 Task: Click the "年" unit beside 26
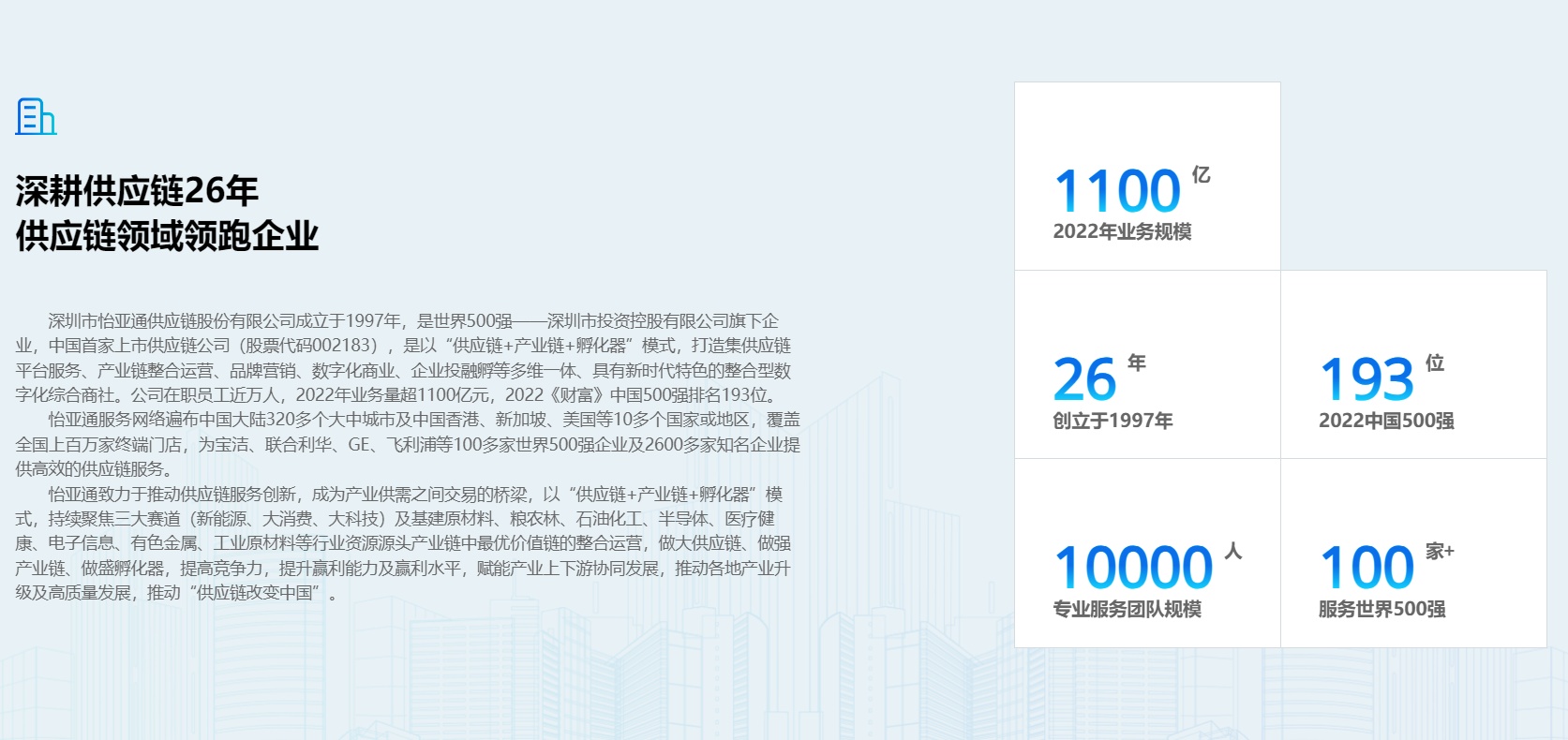(1136, 363)
